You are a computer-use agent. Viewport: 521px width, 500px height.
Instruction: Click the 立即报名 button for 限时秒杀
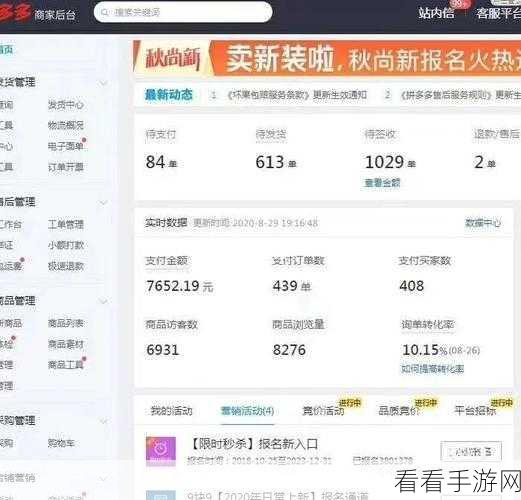point(471,452)
